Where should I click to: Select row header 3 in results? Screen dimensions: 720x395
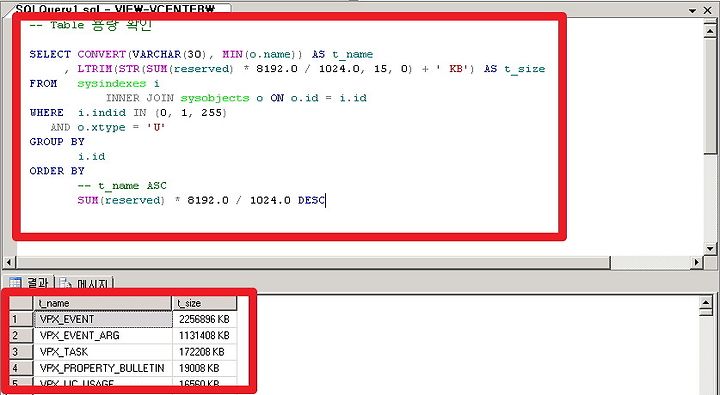coord(21,352)
